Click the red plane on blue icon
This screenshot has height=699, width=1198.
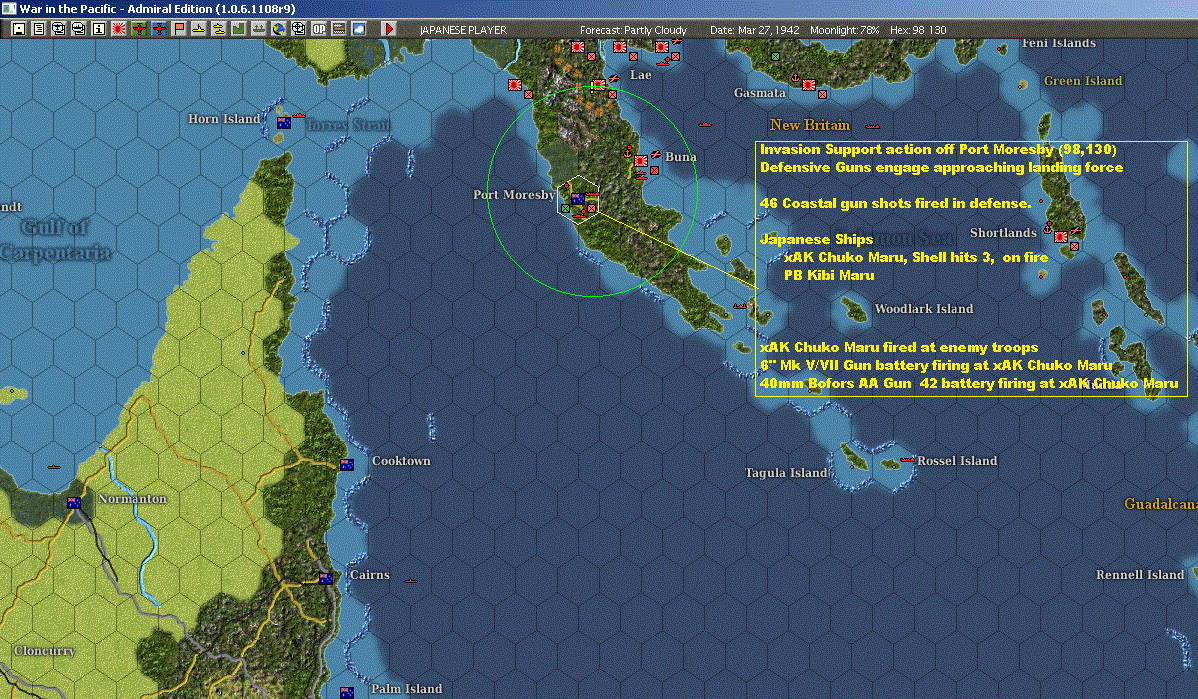159,29
